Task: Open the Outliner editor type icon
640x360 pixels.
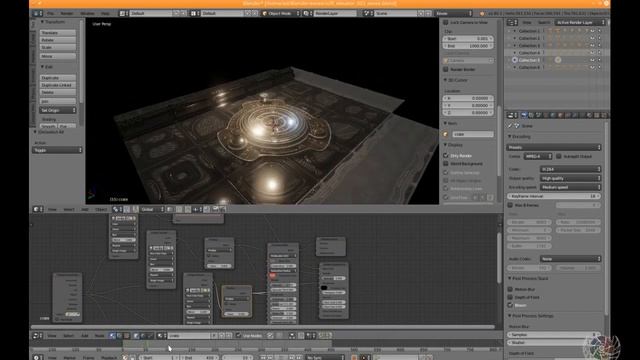Action: click(511, 22)
